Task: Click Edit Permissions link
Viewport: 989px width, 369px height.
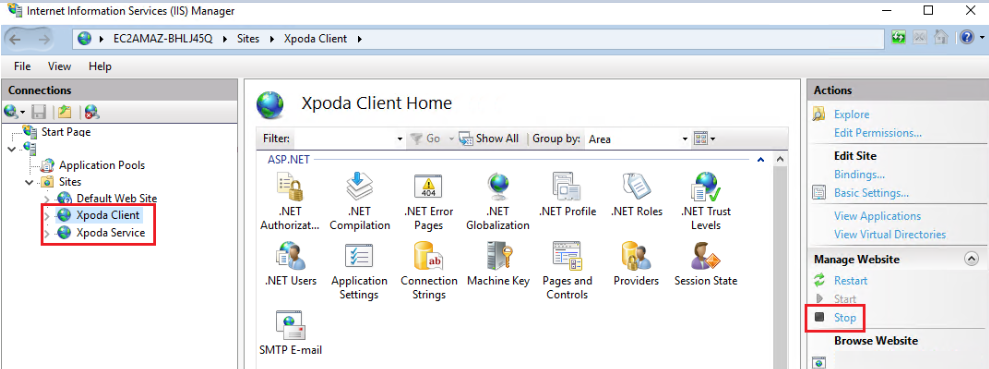Action: [878, 133]
